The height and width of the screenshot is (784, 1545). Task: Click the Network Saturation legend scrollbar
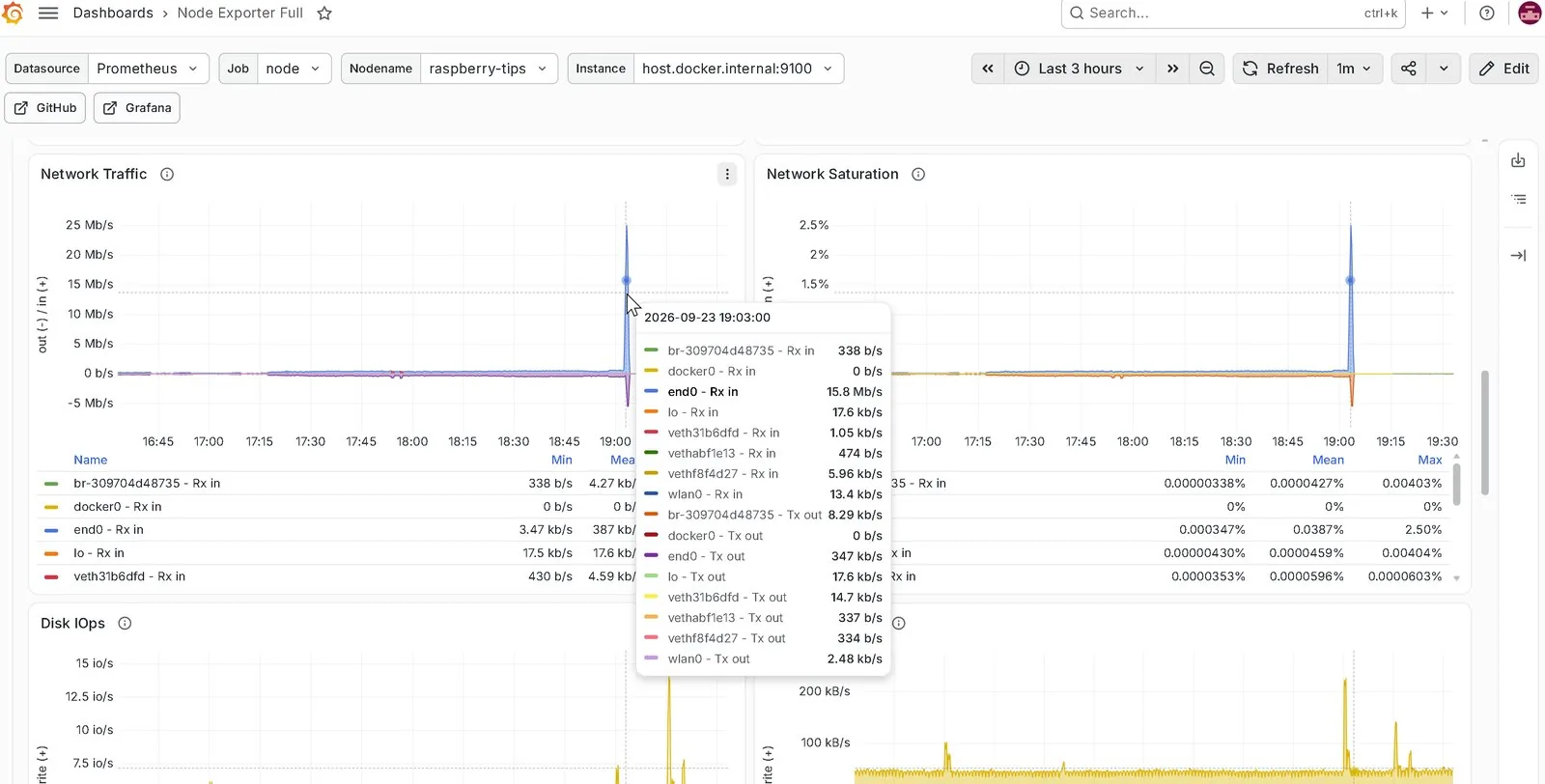1456,484
